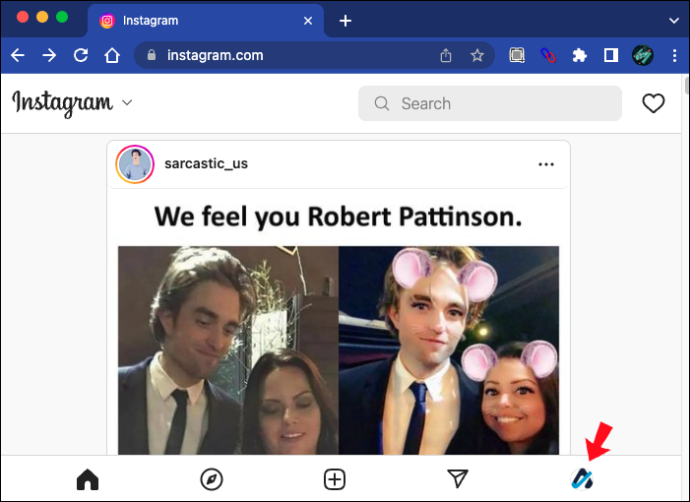The image size is (690, 502).
Task: Open the Extensions puzzle icon
Action: [x=580, y=55]
